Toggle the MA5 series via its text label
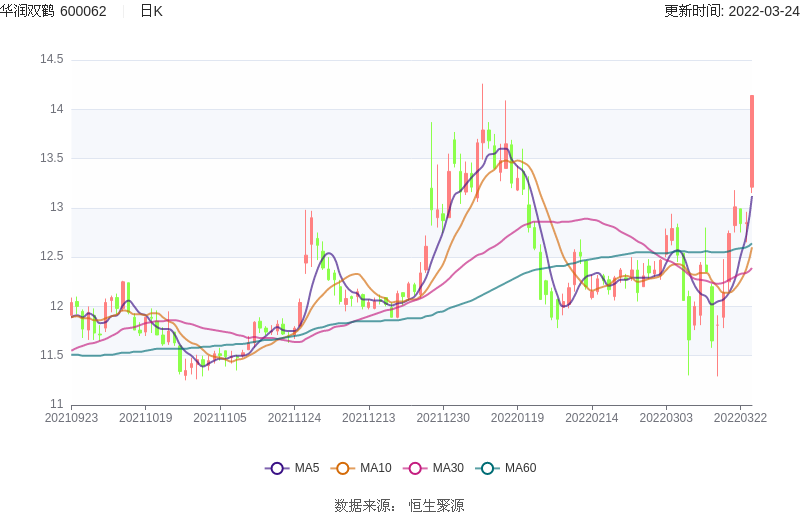 click(307, 468)
